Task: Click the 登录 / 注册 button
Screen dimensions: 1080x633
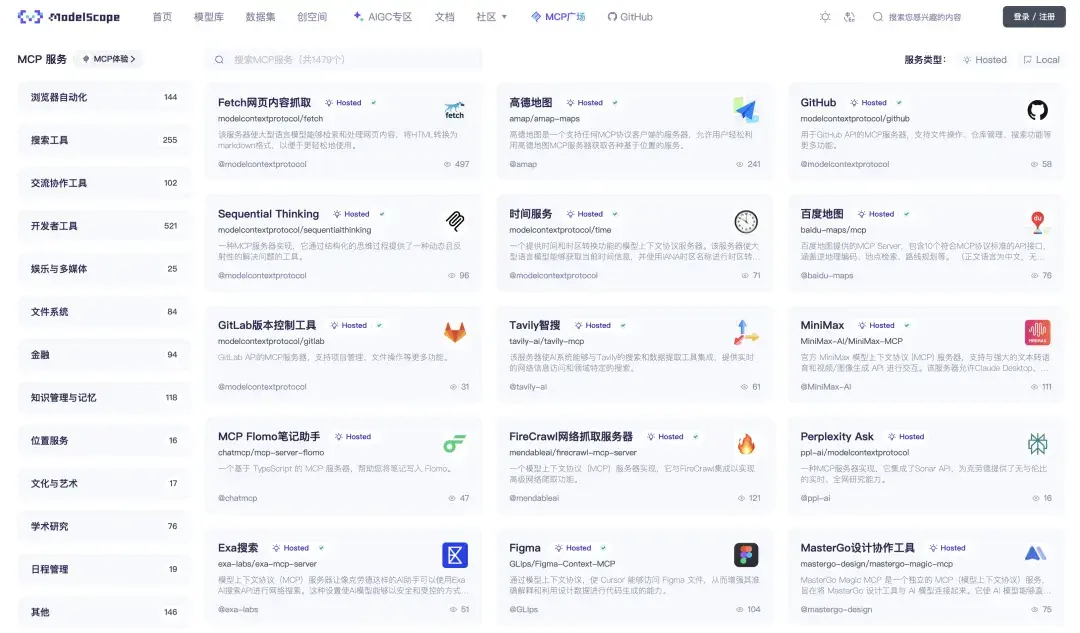Action: pos(1034,17)
